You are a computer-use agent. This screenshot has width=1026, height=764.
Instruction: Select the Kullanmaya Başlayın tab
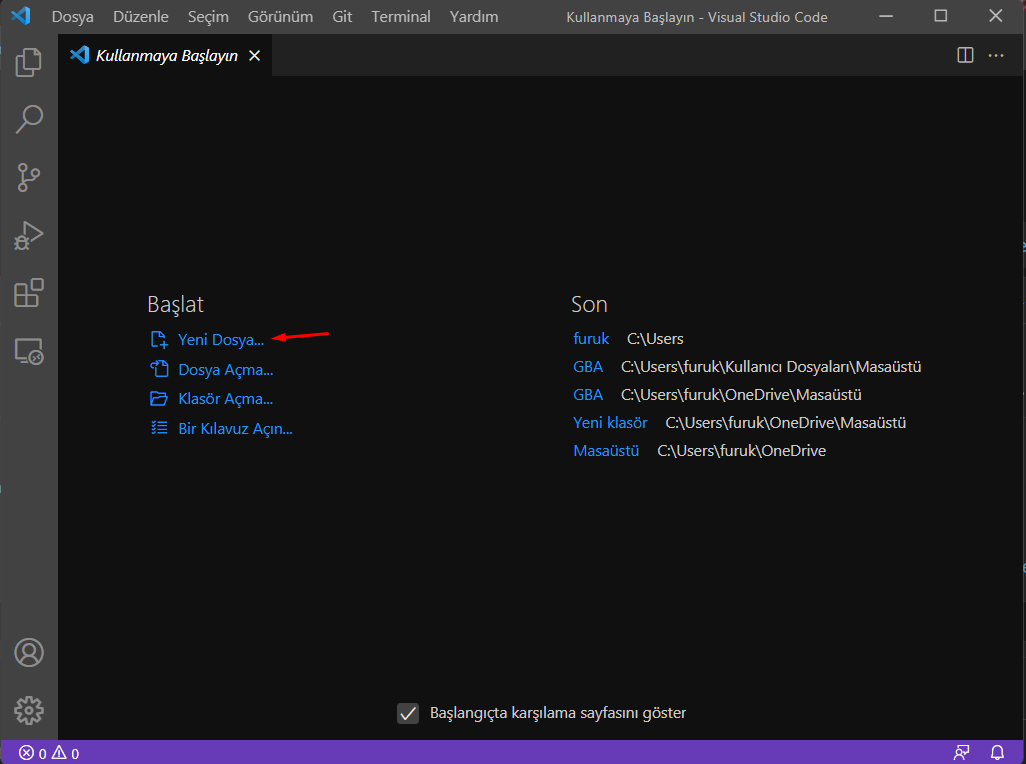pyautogui.click(x=166, y=56)
